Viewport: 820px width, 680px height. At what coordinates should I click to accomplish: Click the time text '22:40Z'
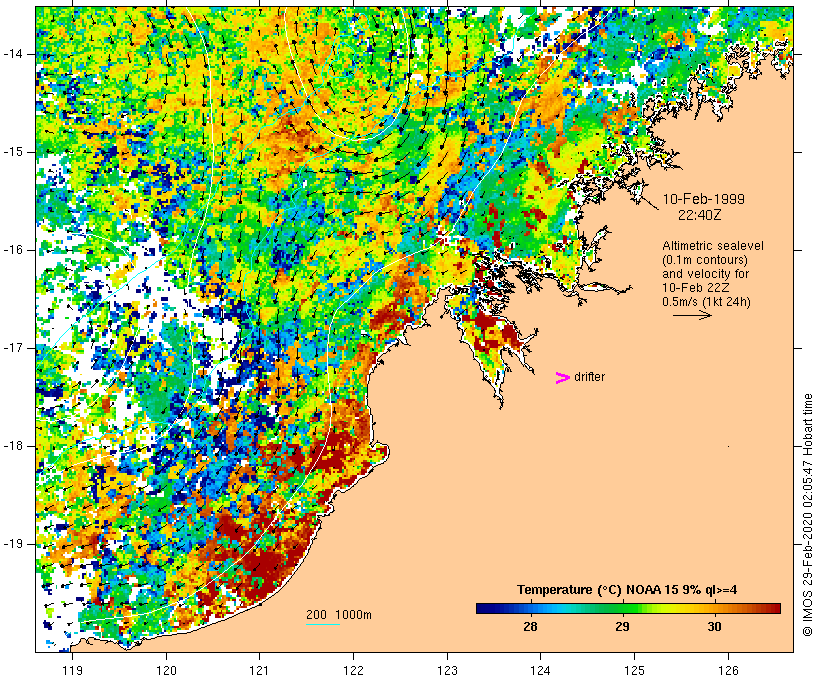coord(700,214)
